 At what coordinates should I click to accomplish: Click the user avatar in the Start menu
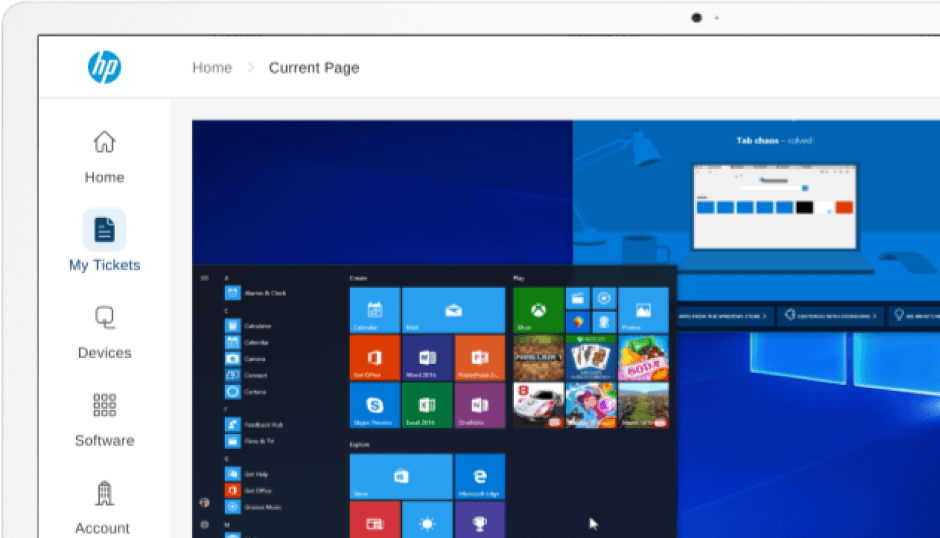click(x=204, y=503)
